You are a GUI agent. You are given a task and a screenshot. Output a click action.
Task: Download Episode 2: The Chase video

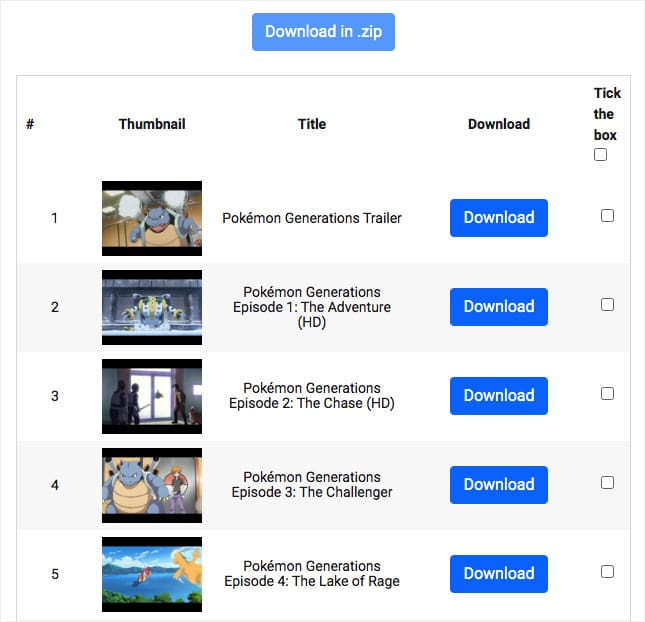pyautogui.click(x=499, y=396)
